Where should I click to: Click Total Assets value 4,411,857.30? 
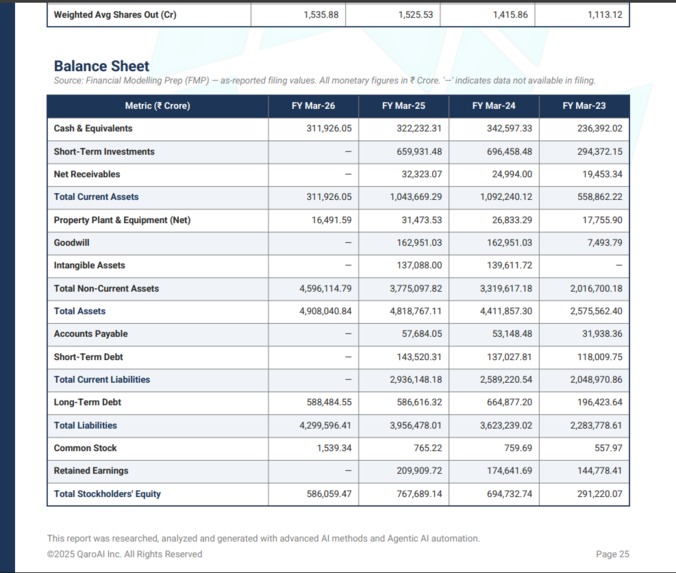click(x=506, y=311)
